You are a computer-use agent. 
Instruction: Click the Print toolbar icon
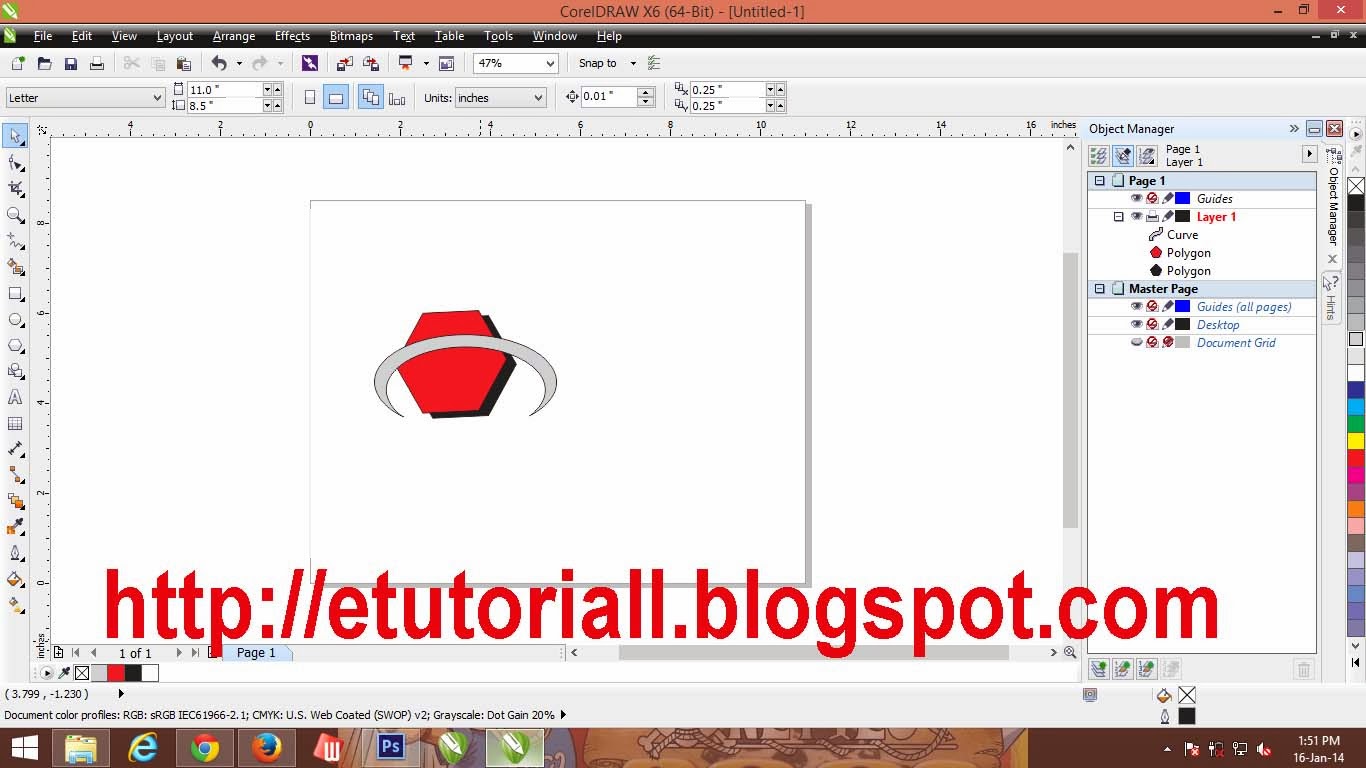click(97, 63)
